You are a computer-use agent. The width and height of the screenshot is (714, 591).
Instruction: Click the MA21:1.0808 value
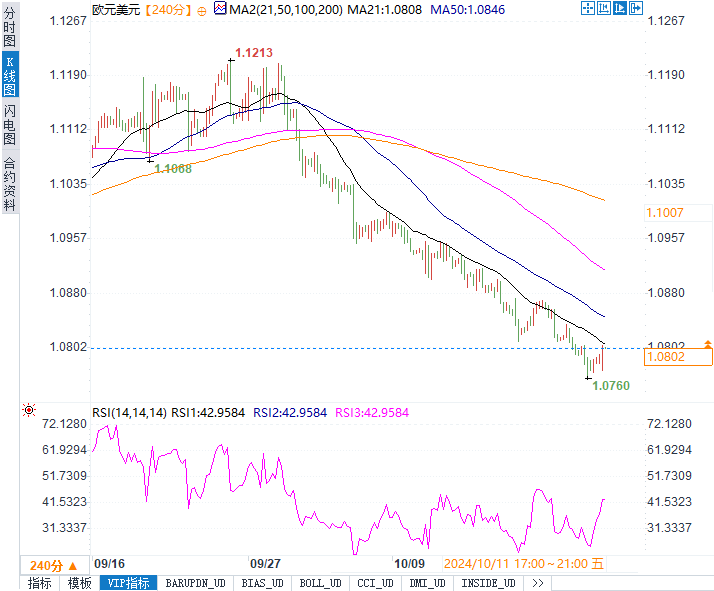pyautogui.click(x=385, y=10)
